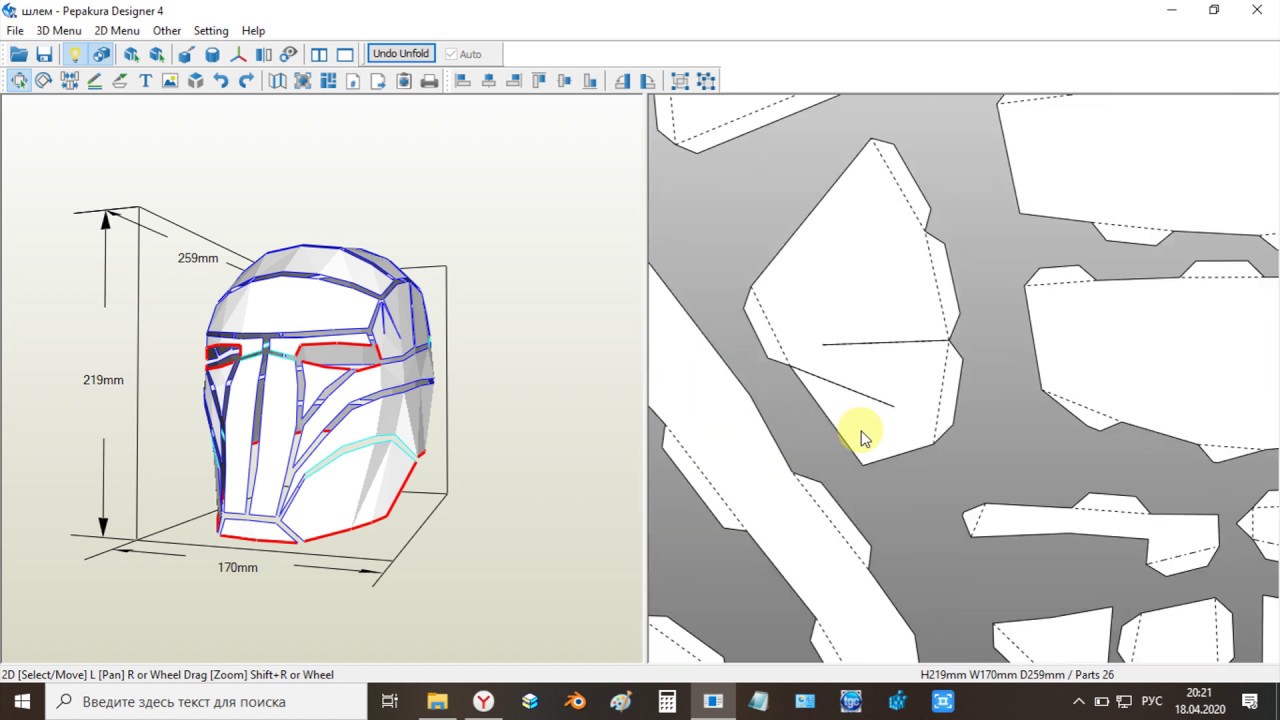Click the export page arrow icon

point(379,81)
